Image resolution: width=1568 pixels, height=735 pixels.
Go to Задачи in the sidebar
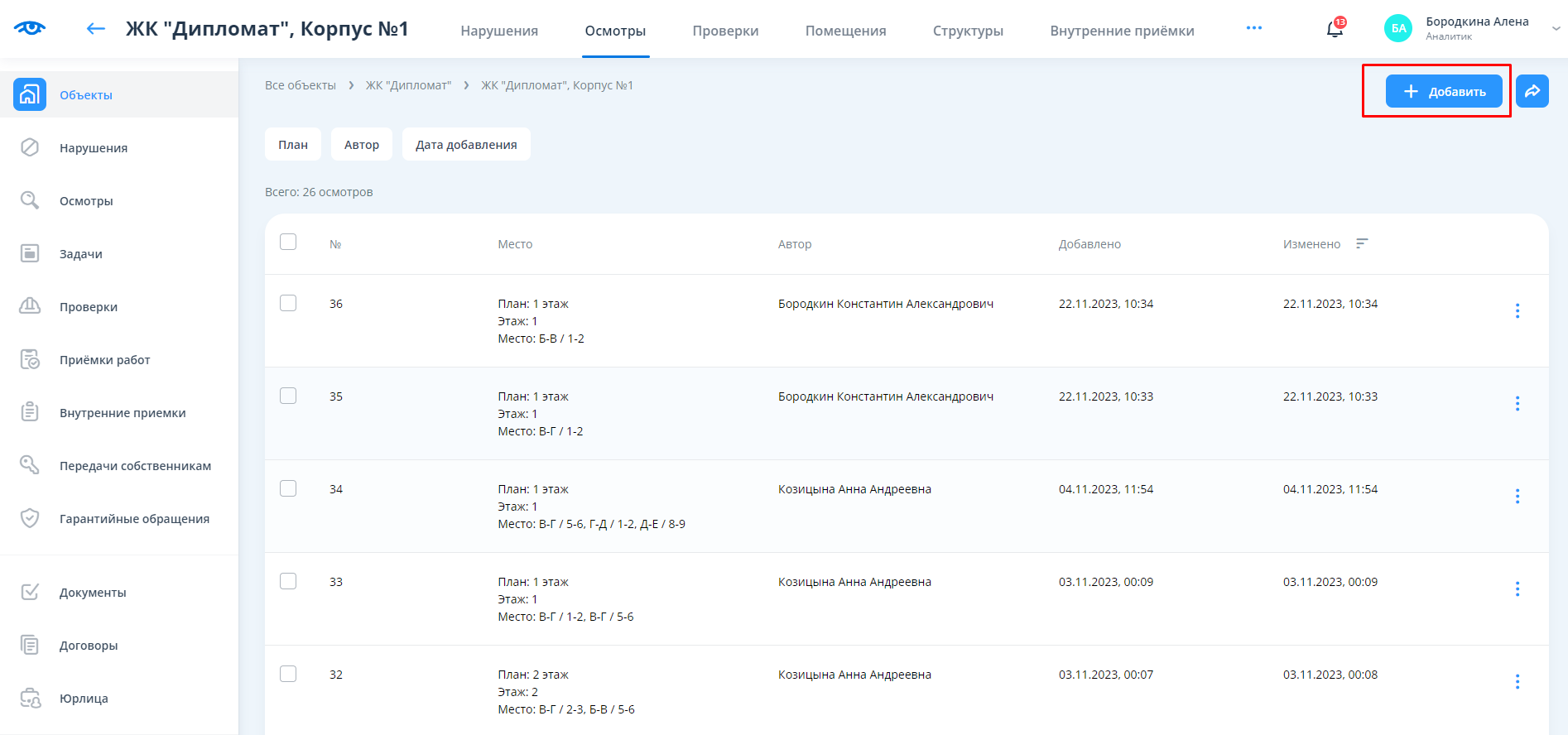80,254
